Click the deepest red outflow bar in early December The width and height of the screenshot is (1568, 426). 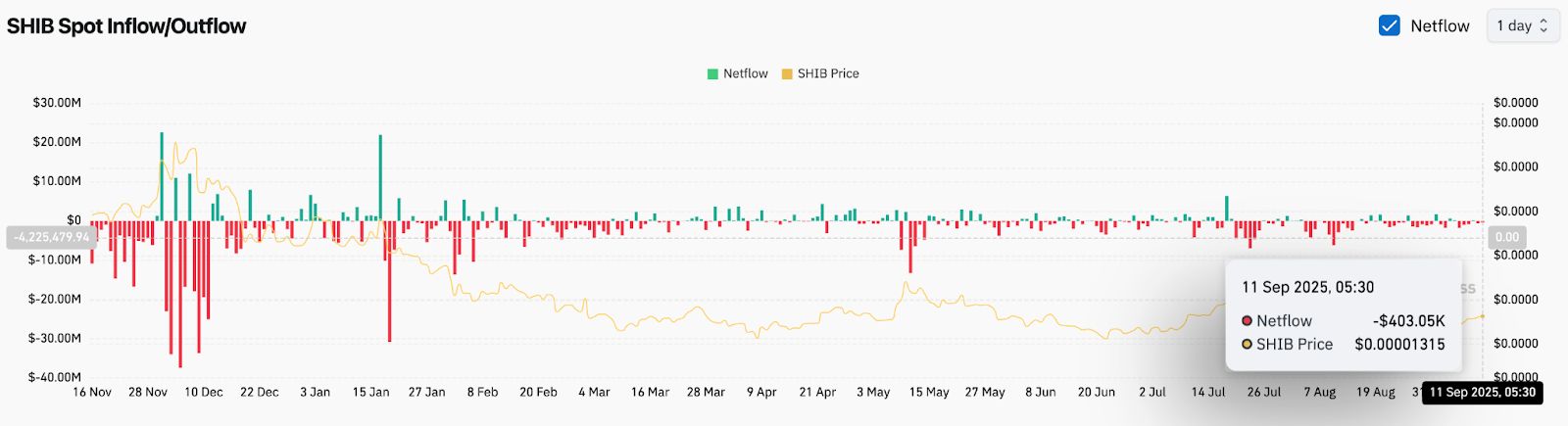pos(179,294)
